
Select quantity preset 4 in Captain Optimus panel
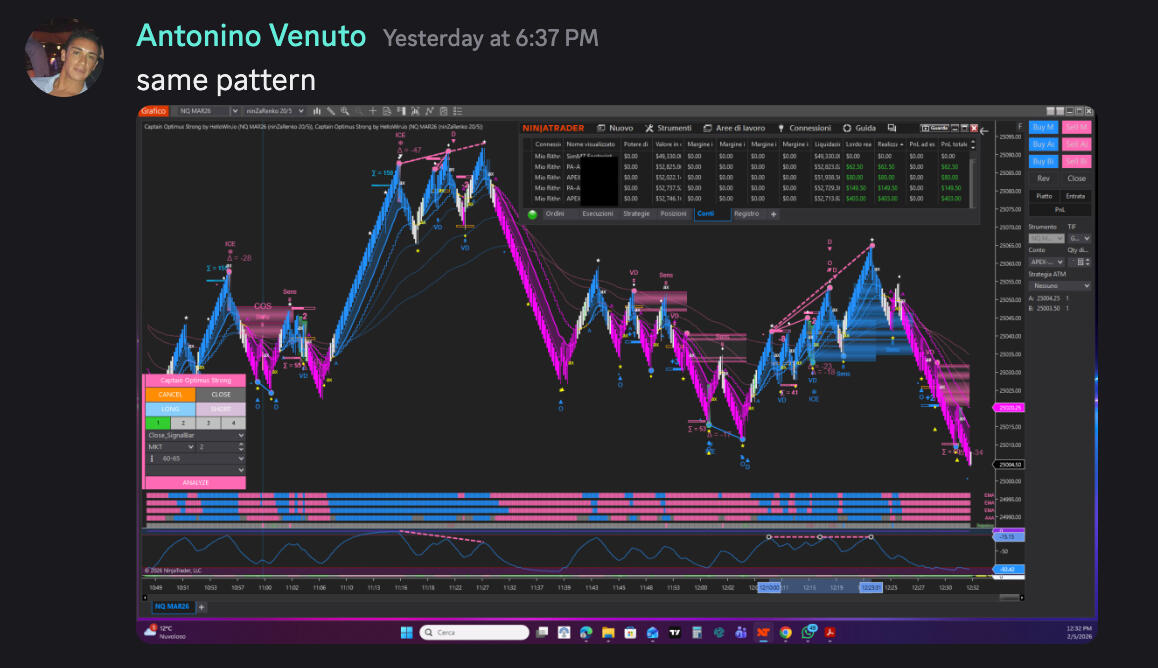pos(232,423)
